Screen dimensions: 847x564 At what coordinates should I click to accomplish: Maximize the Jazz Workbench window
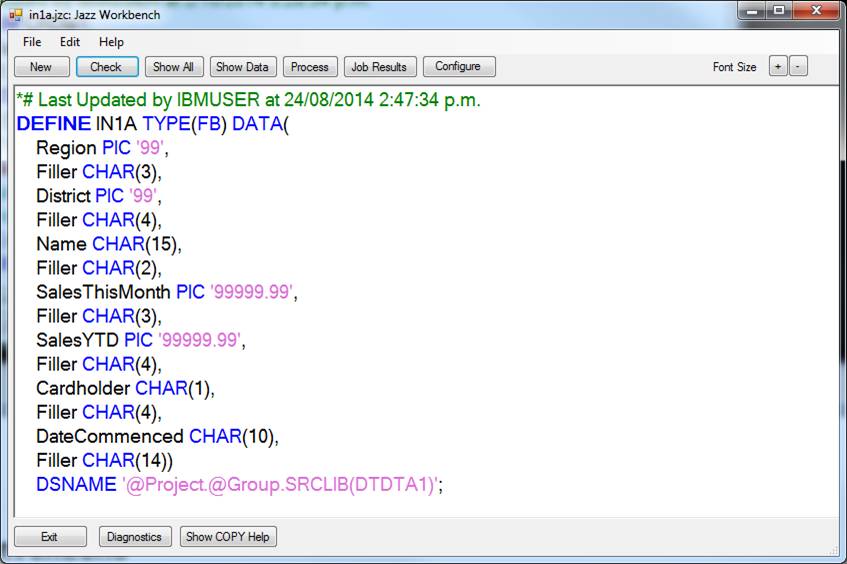(x=778, y=11)
